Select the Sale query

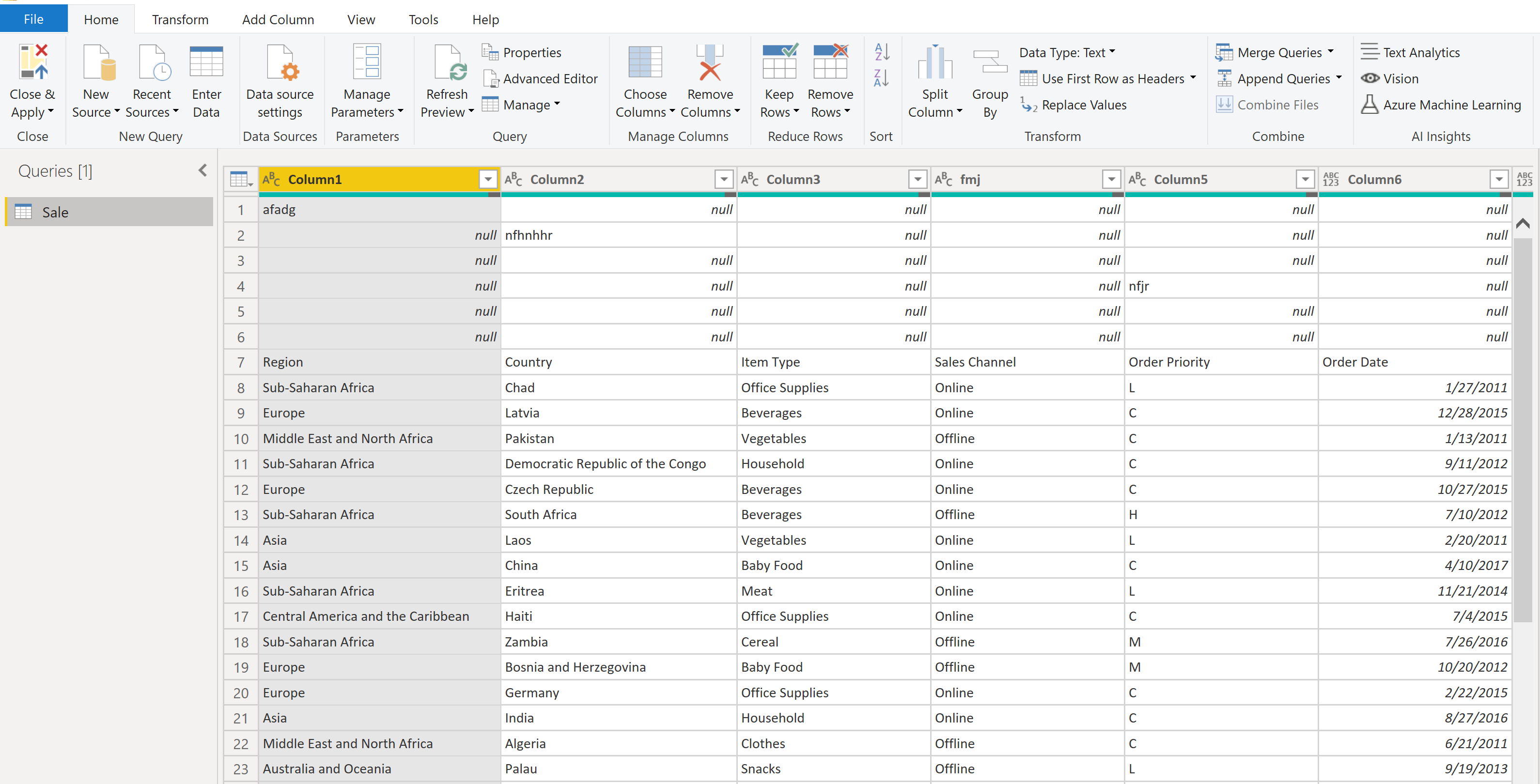(55, 212)
